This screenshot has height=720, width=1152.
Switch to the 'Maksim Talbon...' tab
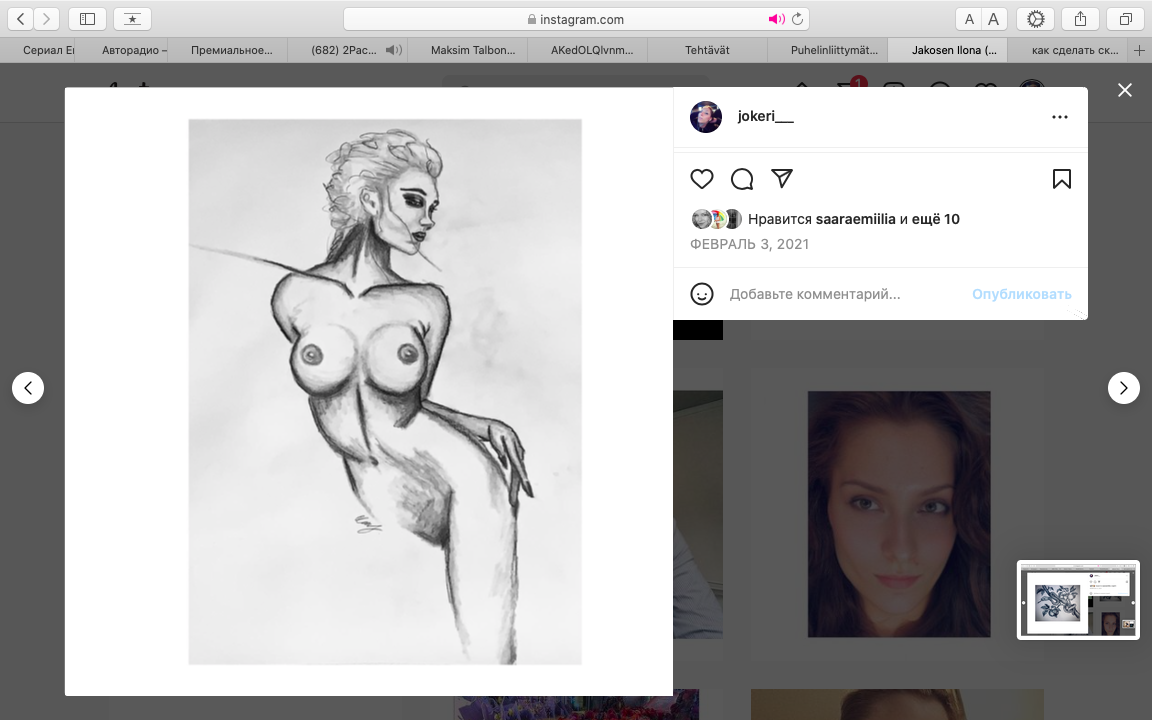point(467,50)
